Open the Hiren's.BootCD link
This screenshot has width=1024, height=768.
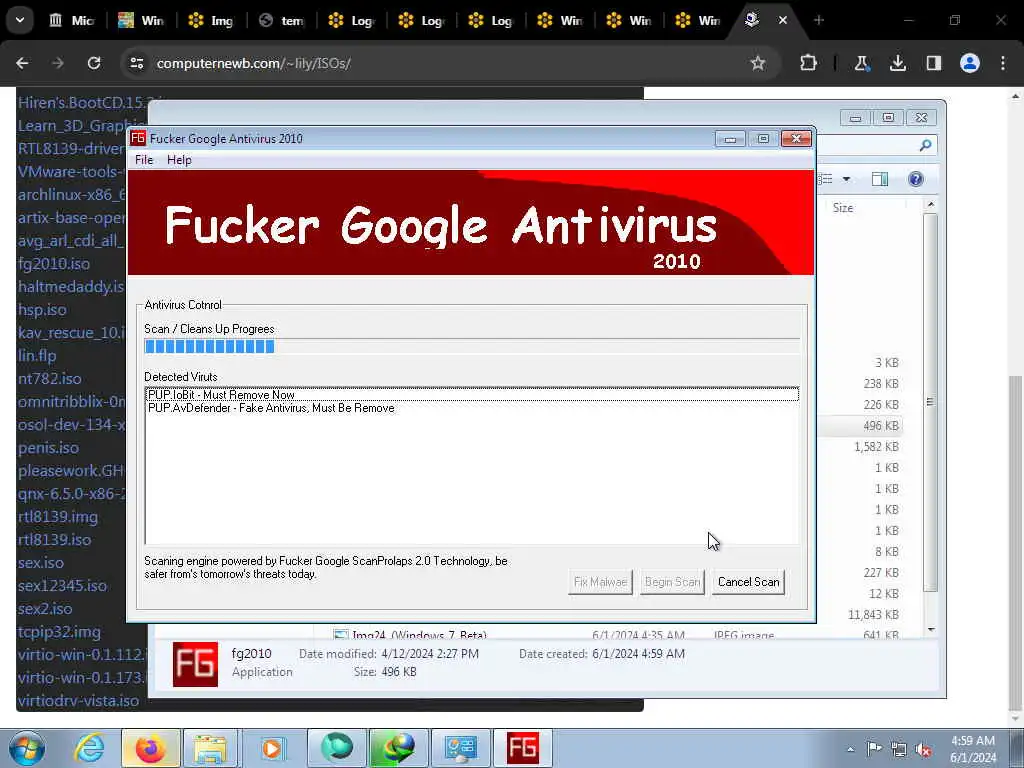(x=83, y=103)
